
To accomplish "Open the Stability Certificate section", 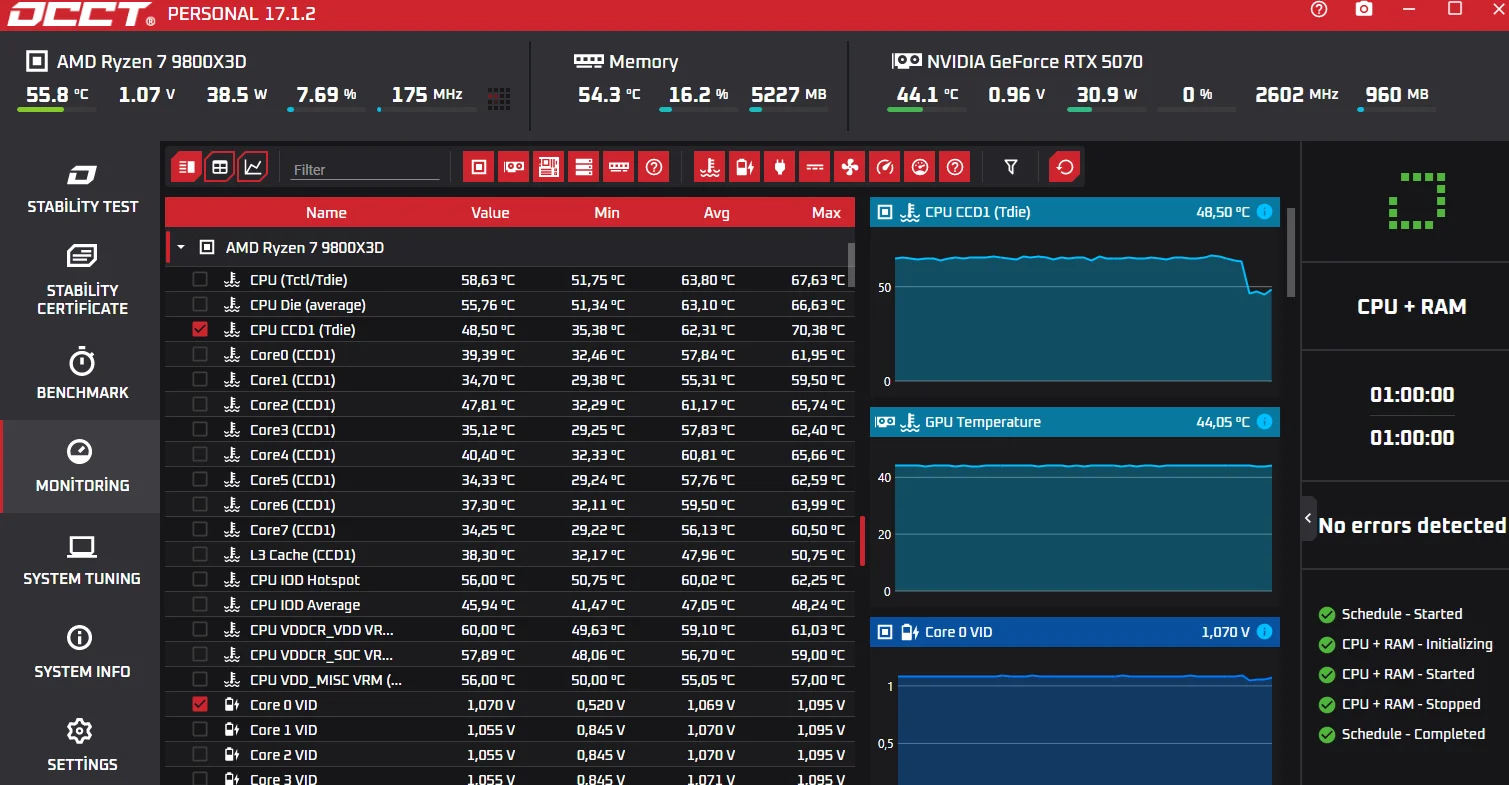I will tap(82, 280).
